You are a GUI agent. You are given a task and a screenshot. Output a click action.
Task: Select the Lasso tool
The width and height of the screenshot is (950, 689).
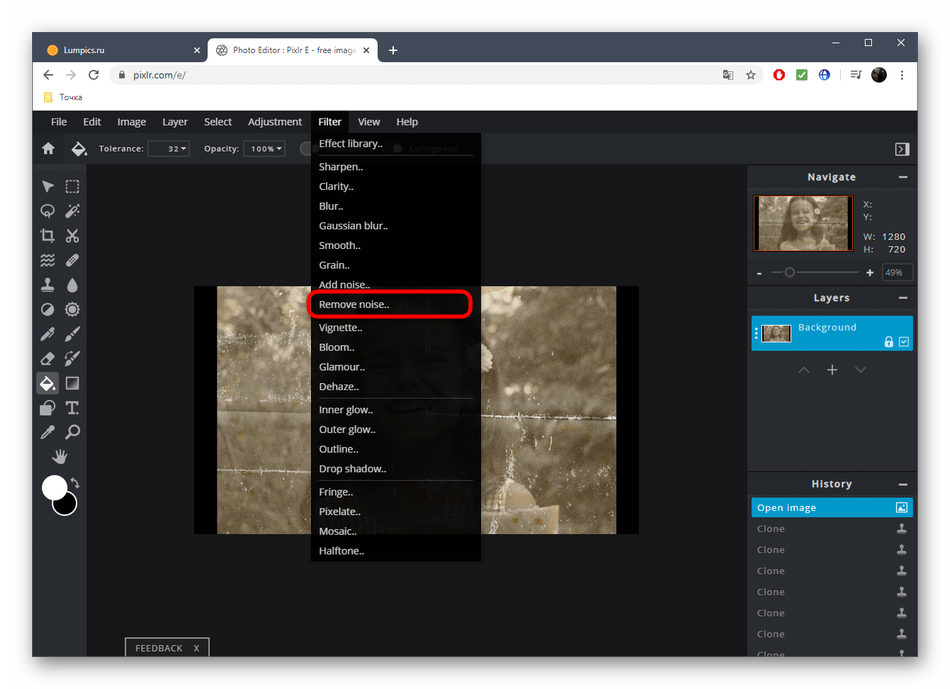click(47, 211)
